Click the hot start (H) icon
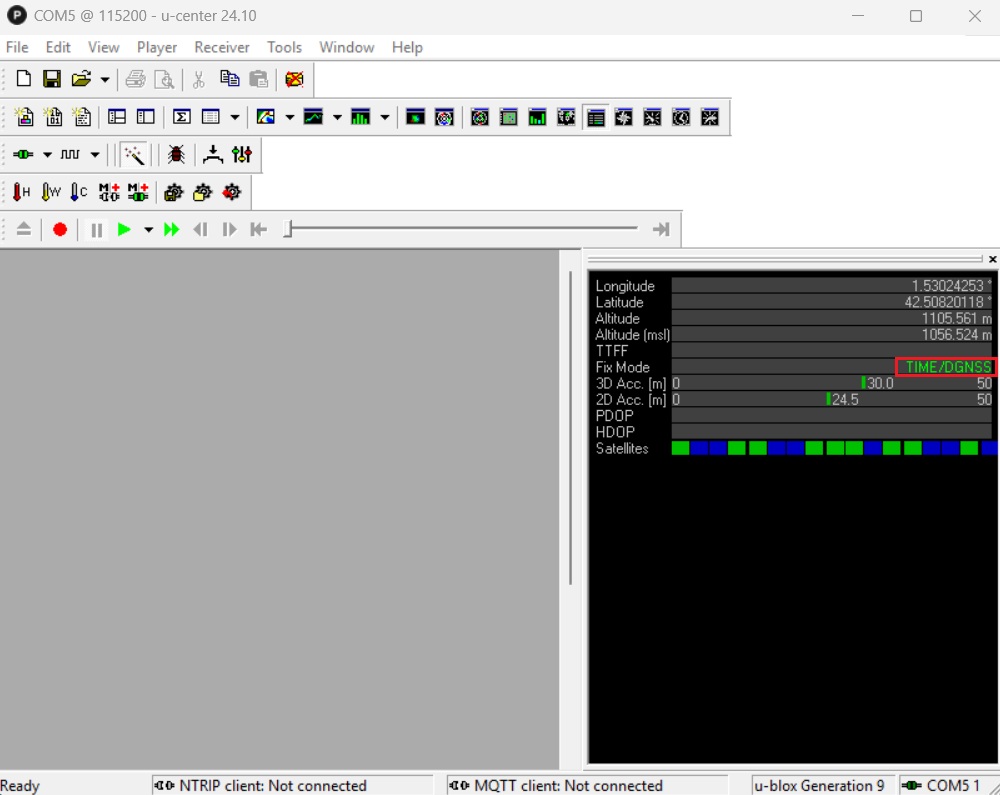 coord(21,192)
